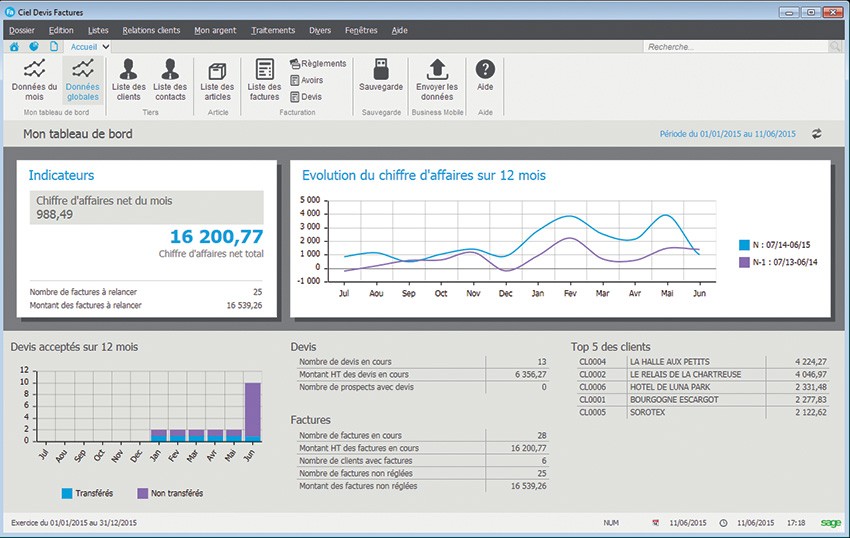Launch Sauvegarde backup tool
The height and width of the screenshot is (538, 850).
(x=380, y=76)
